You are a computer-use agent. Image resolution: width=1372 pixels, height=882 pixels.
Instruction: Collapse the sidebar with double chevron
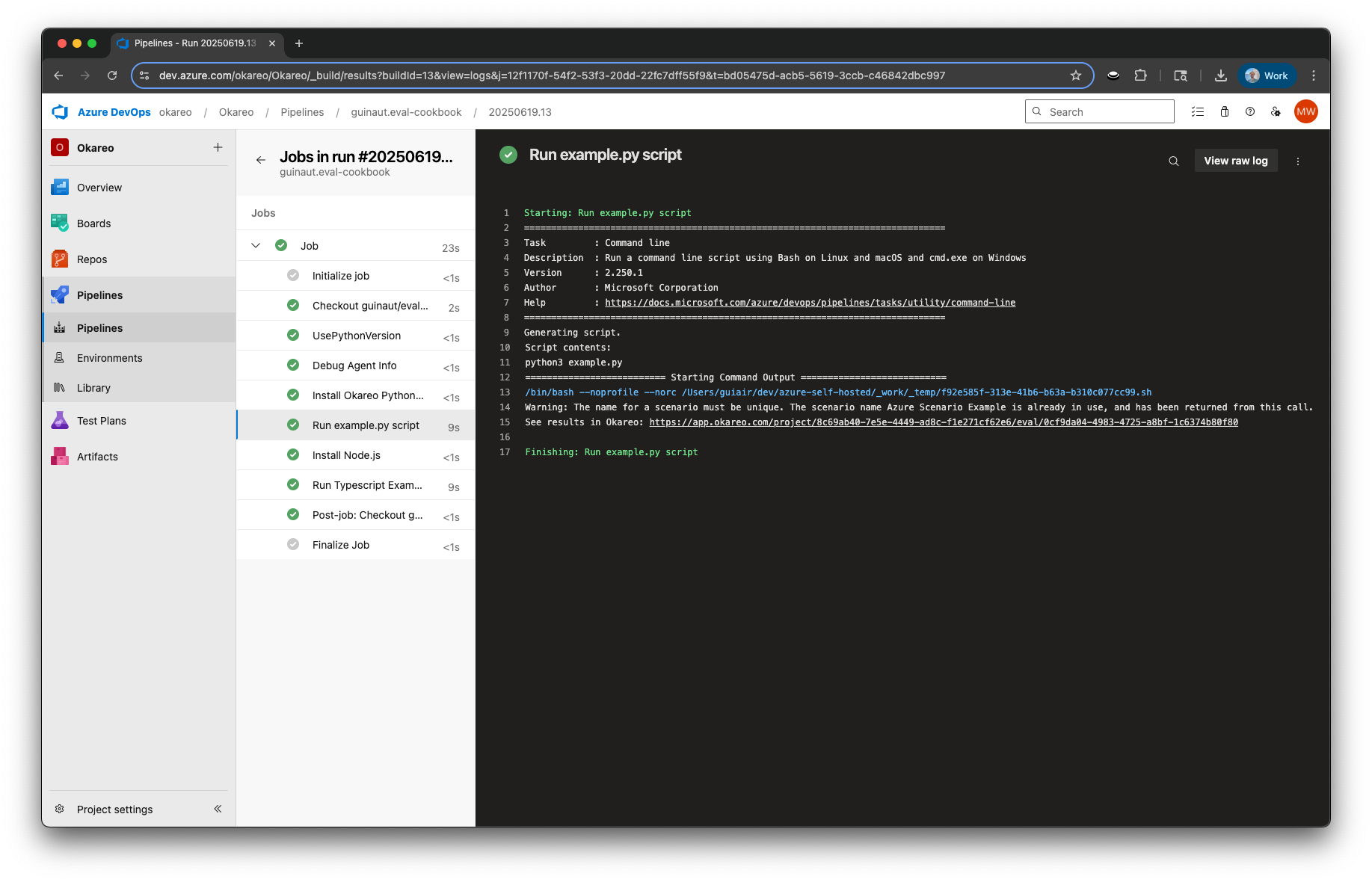218,809
